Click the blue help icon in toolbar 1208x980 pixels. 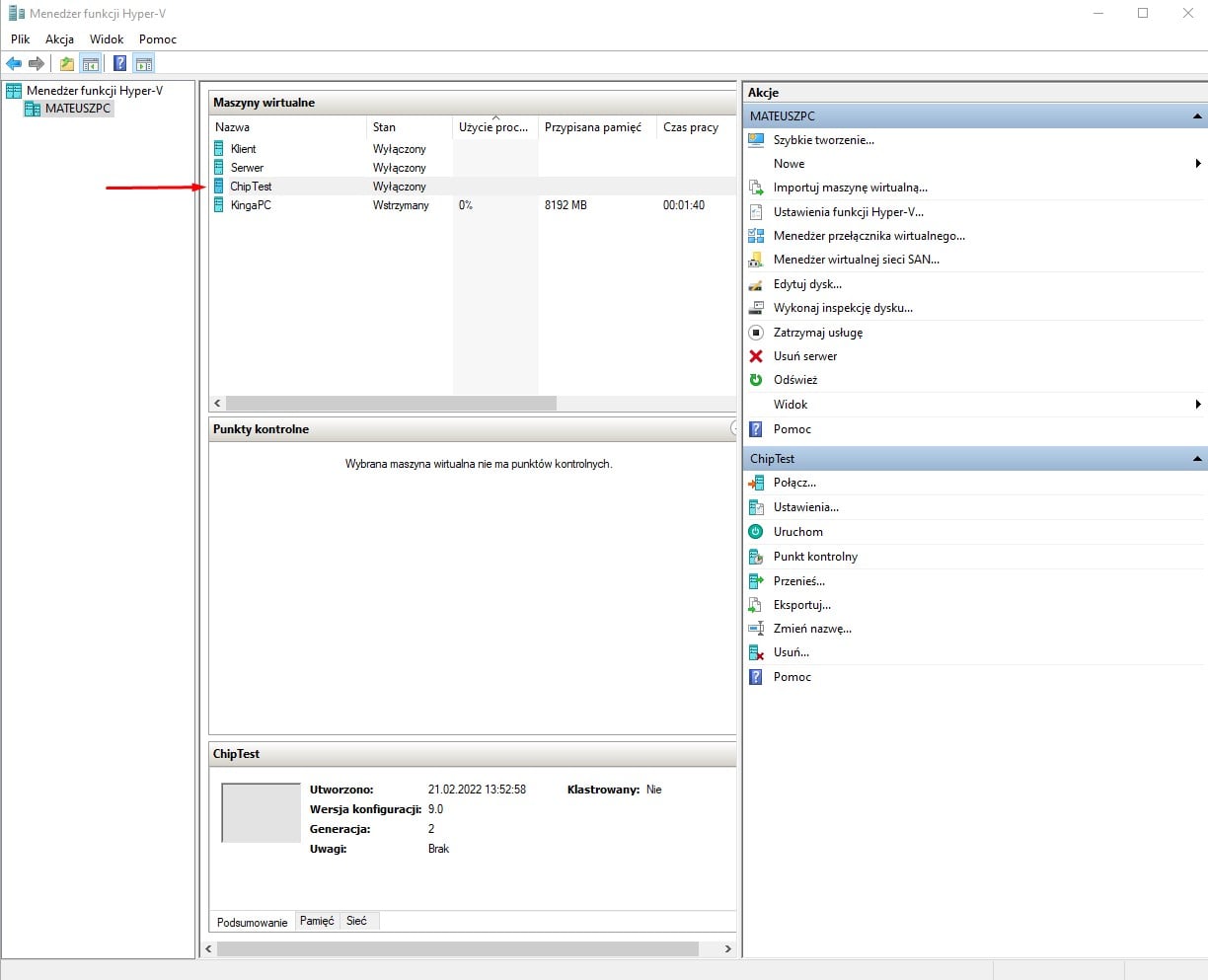point(119,64)
